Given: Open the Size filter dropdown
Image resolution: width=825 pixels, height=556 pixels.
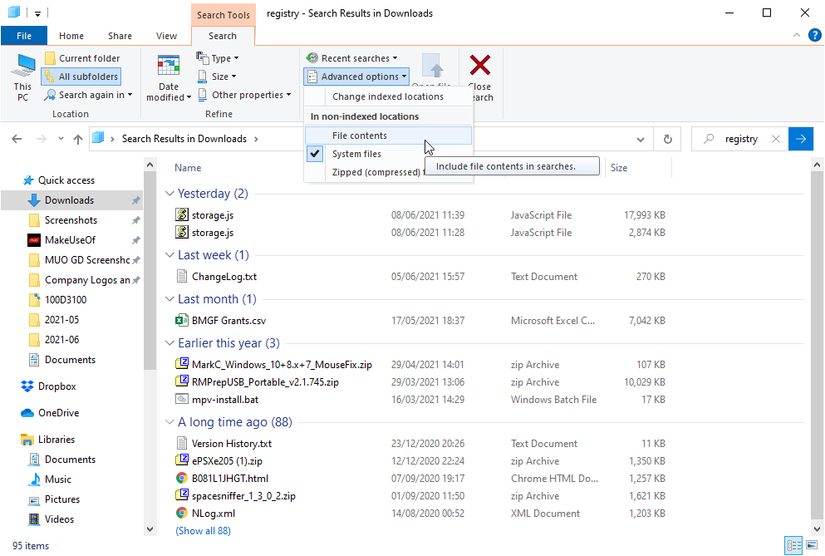Looking at the screenshot, I should click(216, 76).
